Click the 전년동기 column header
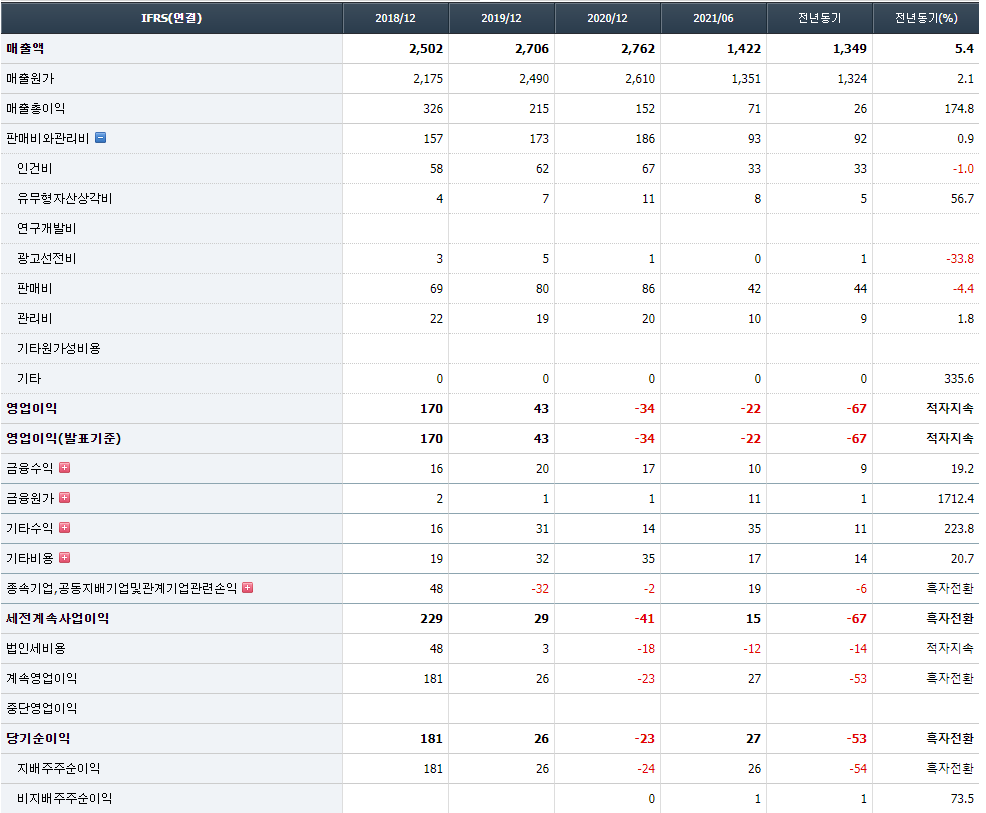Image resolution: width=986 pixels, height=813 pixels. [819, 18]
